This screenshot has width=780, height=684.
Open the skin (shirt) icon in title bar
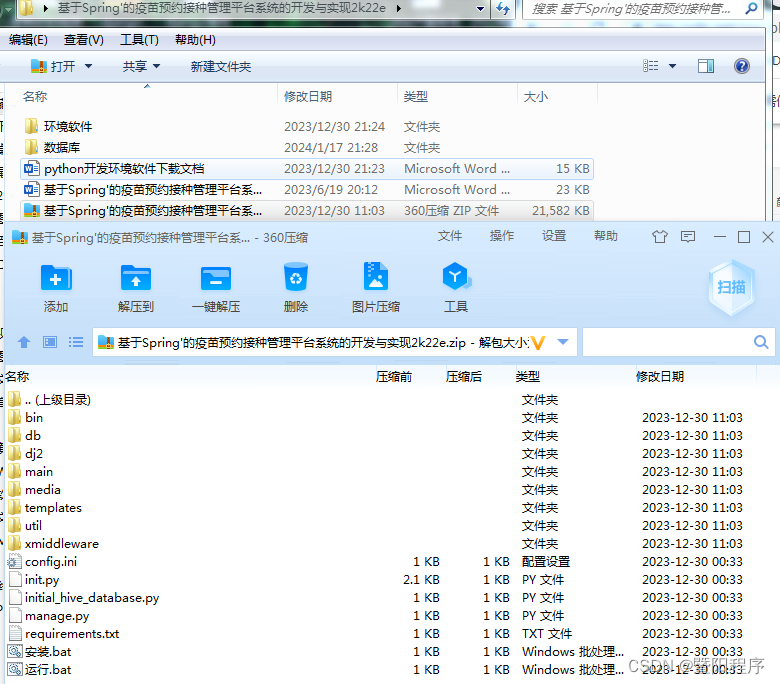(660, 237)
